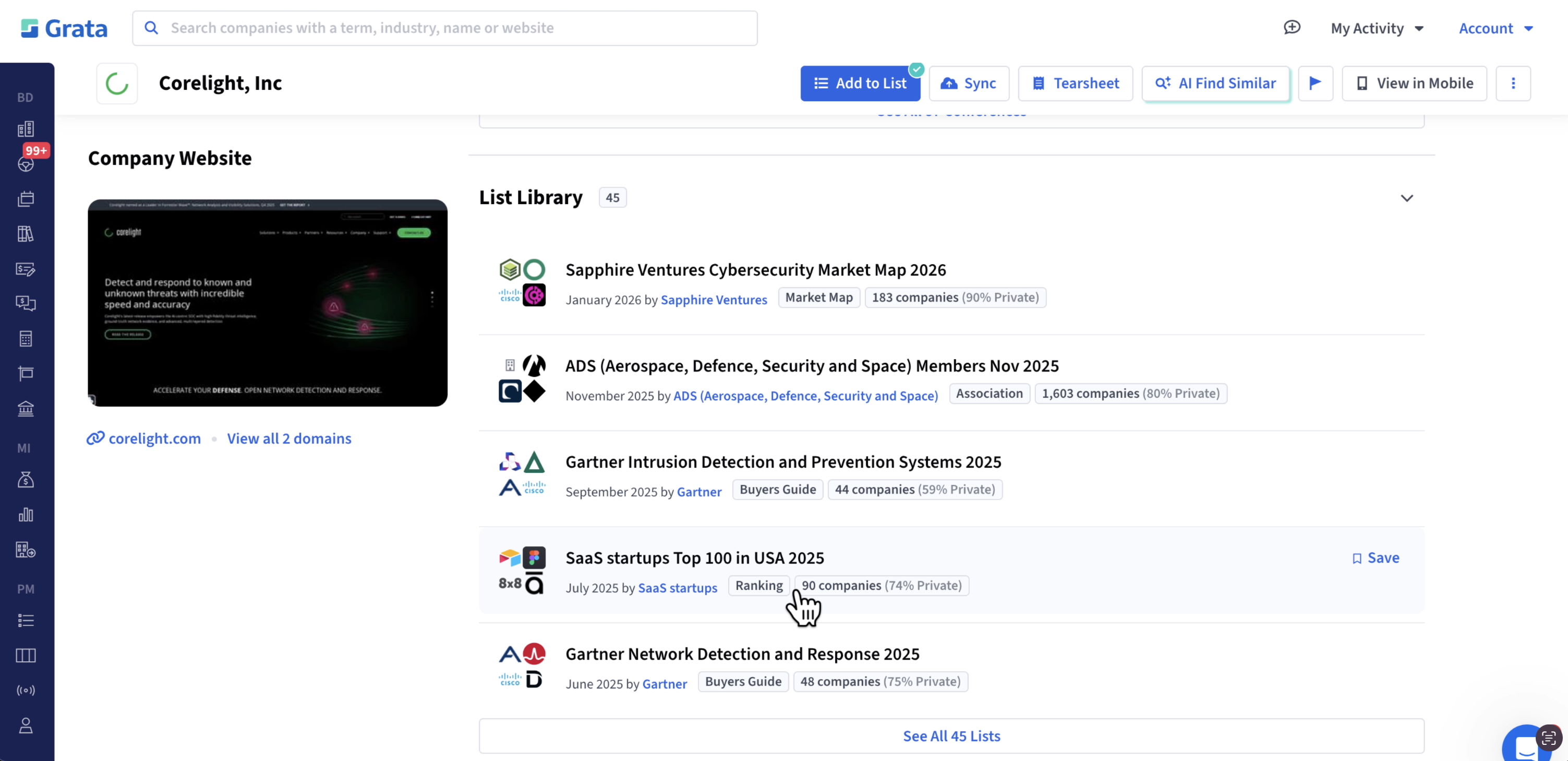The width and height of the screenshot is (1568, 761).
Task: Open the bar chart analytics icon in sidebar
Action: click(26, 514)
